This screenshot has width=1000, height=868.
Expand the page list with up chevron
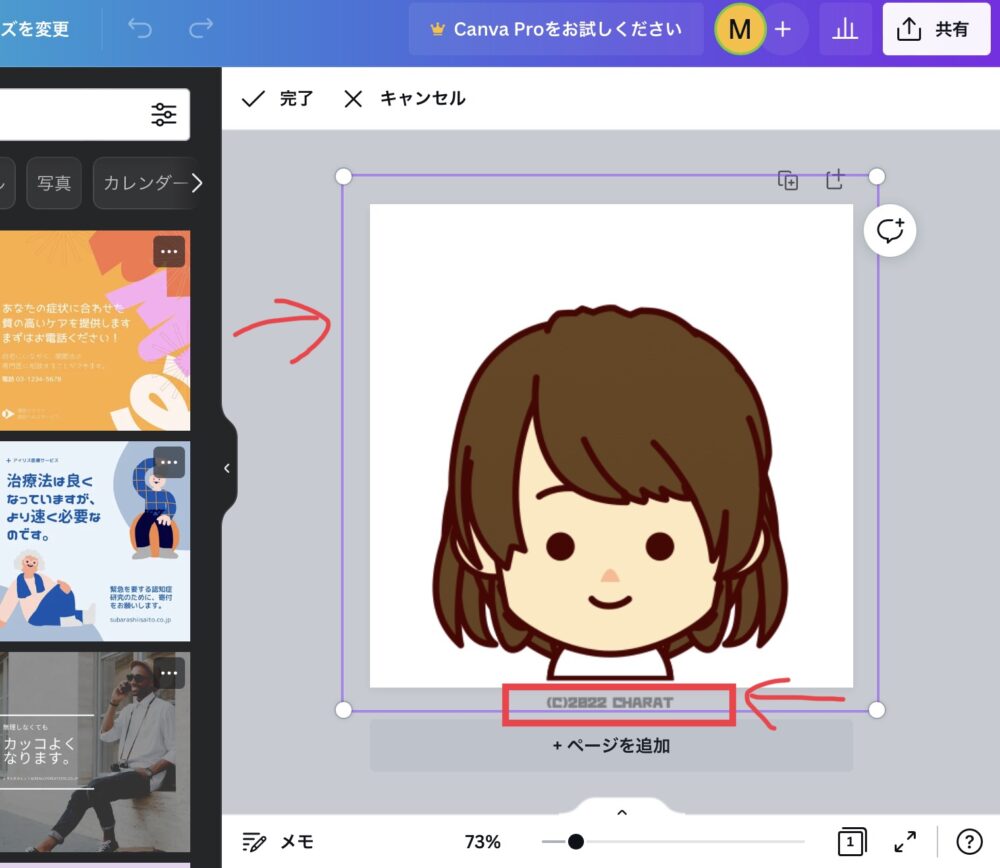[622, 812]
